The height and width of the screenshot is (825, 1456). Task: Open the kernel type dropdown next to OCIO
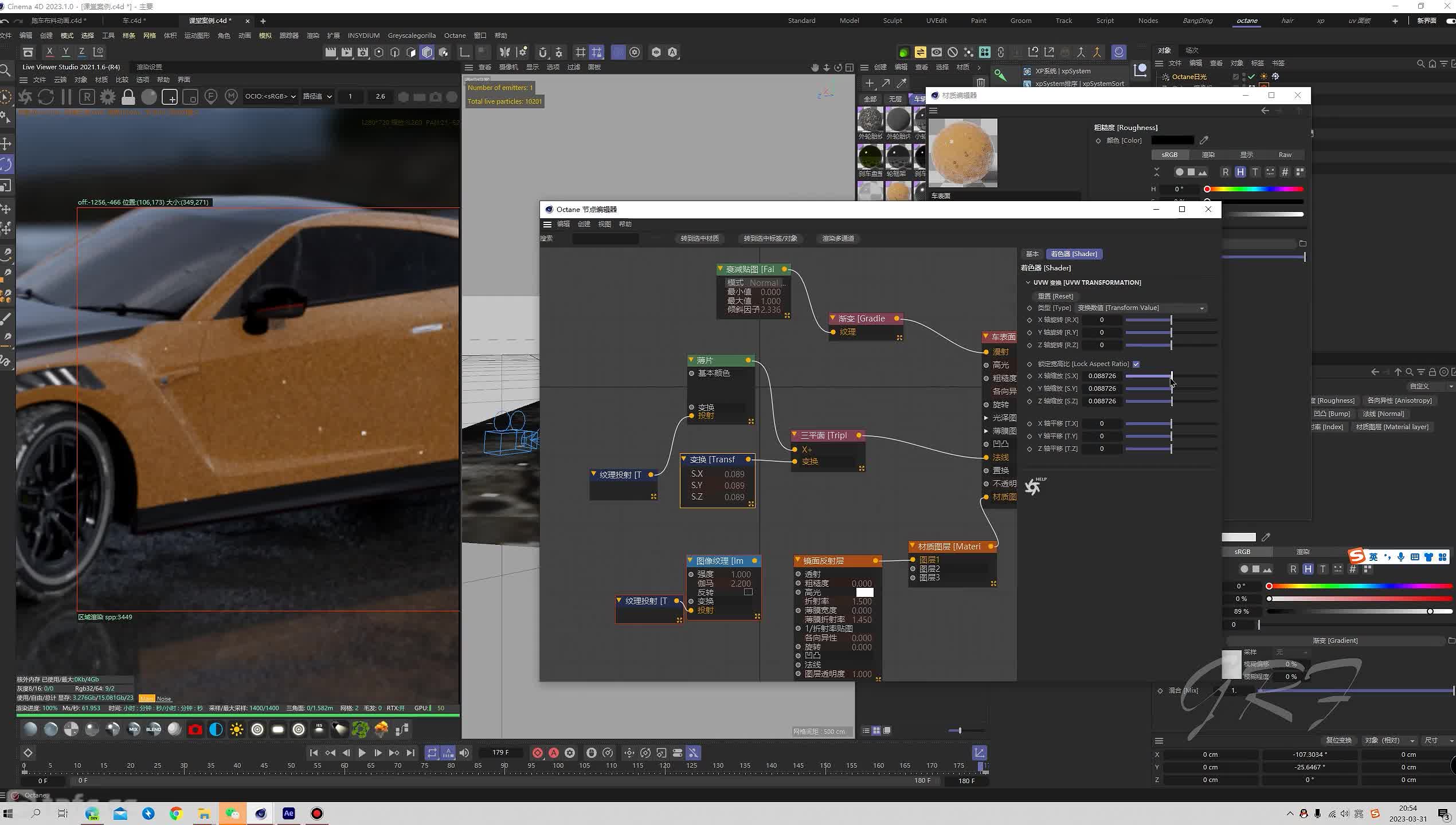click(318, 96)
